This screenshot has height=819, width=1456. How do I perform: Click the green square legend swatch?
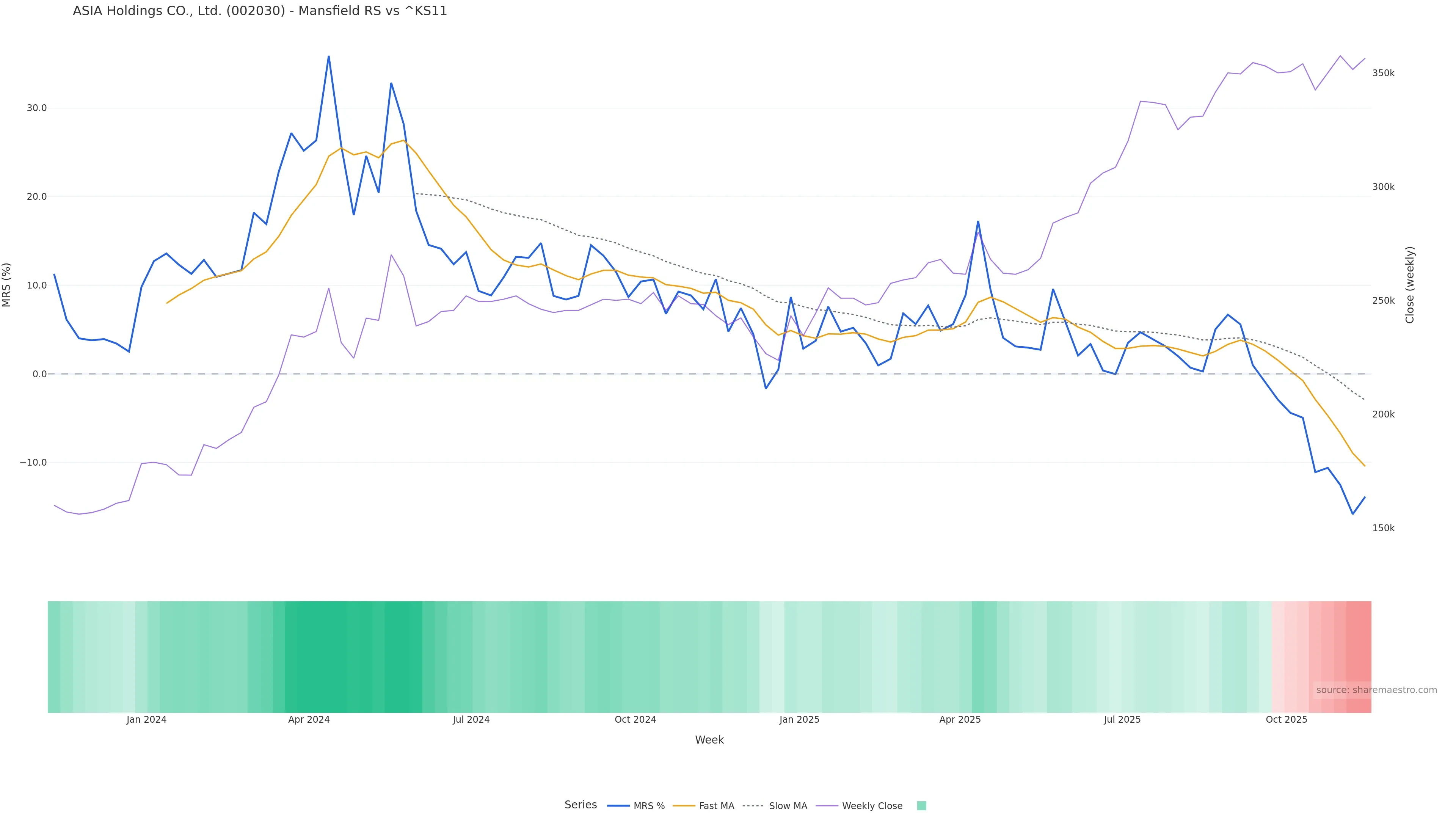coord(921,806)
